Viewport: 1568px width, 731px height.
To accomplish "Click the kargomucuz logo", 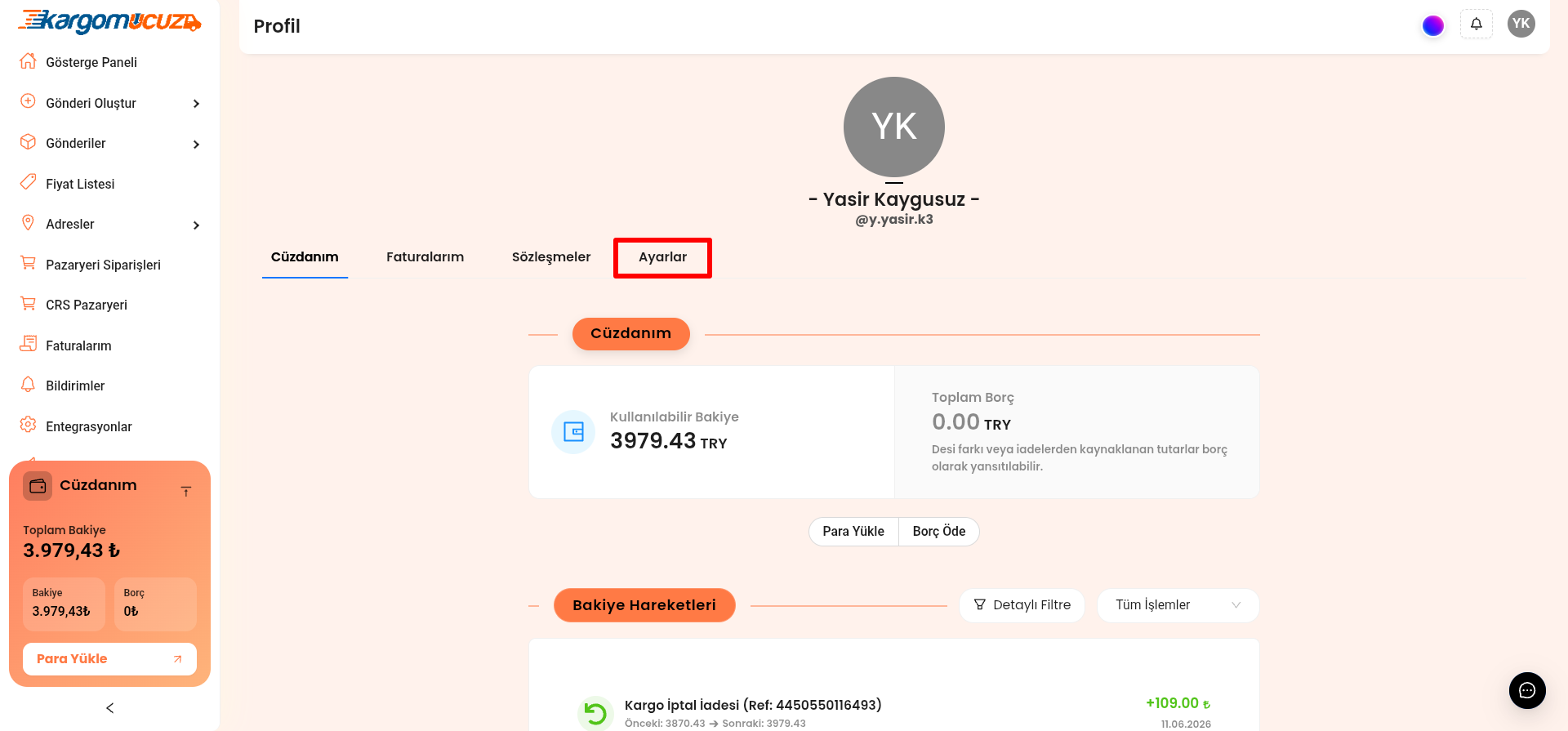I will [x=109, y=21].
